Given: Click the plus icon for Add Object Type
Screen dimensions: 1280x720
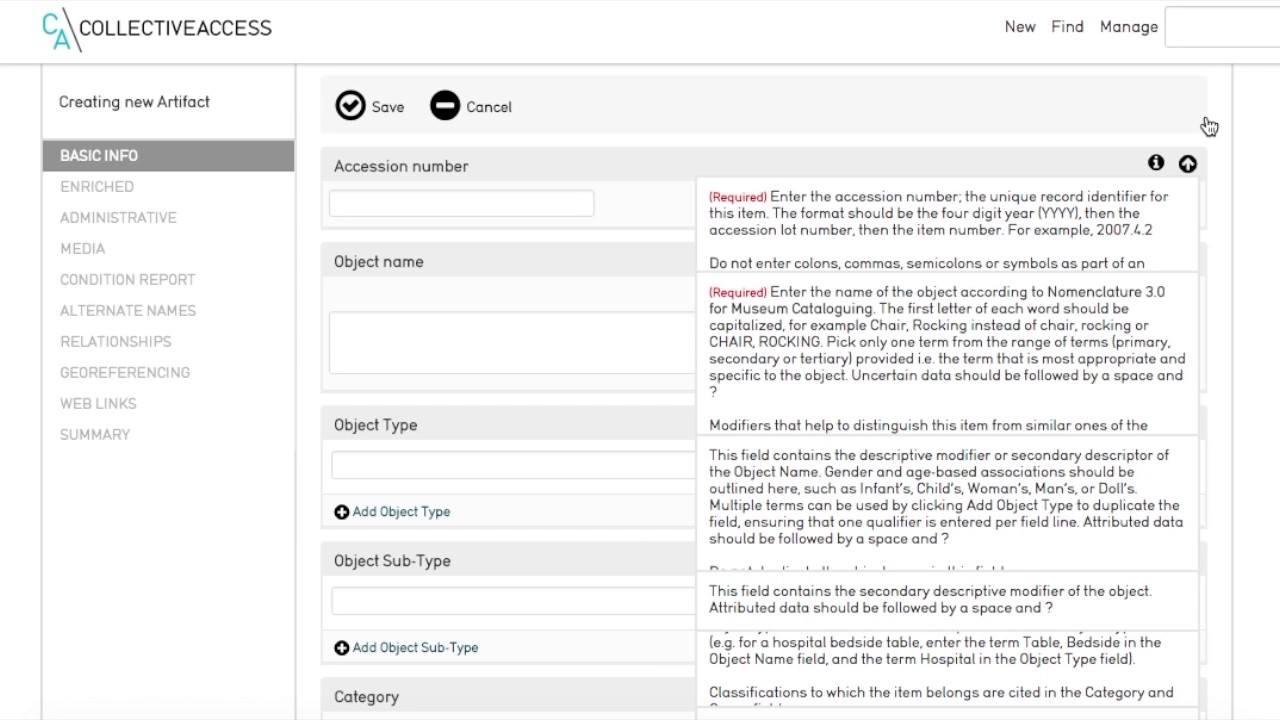Looking at the screenshot, I should pos(342,512).
